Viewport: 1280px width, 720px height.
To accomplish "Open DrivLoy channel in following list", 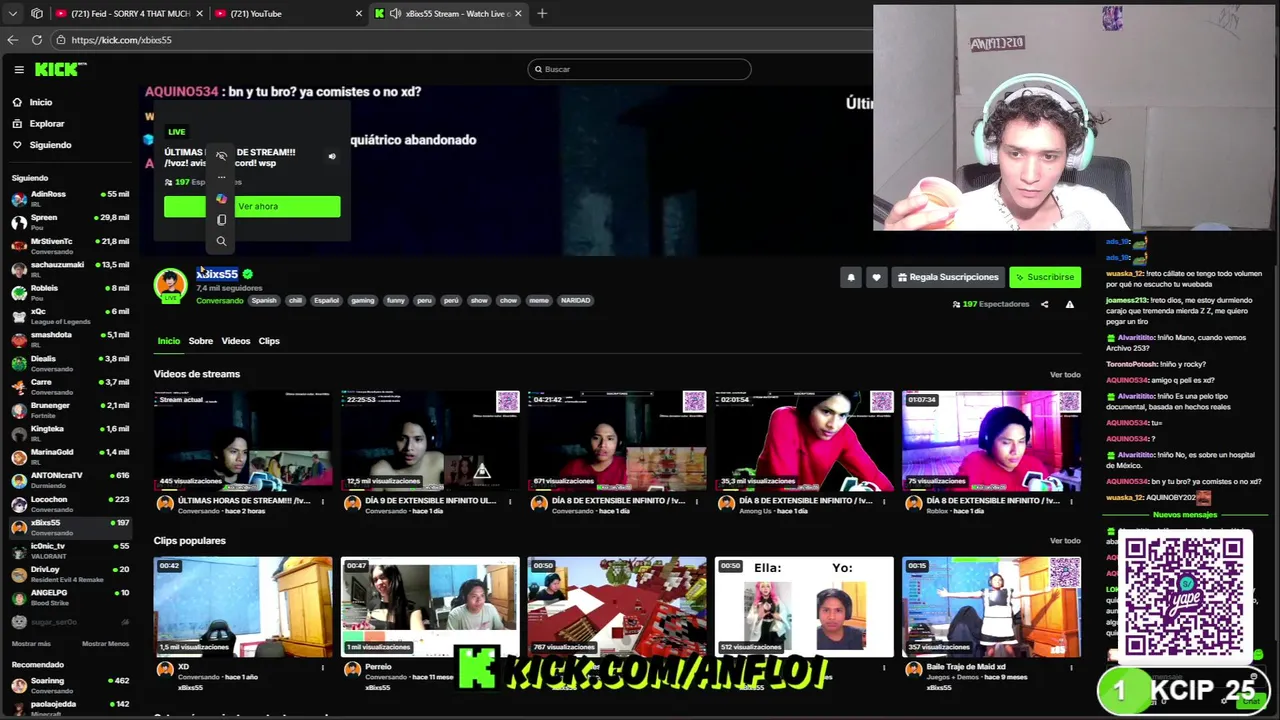I will point(70,573).
